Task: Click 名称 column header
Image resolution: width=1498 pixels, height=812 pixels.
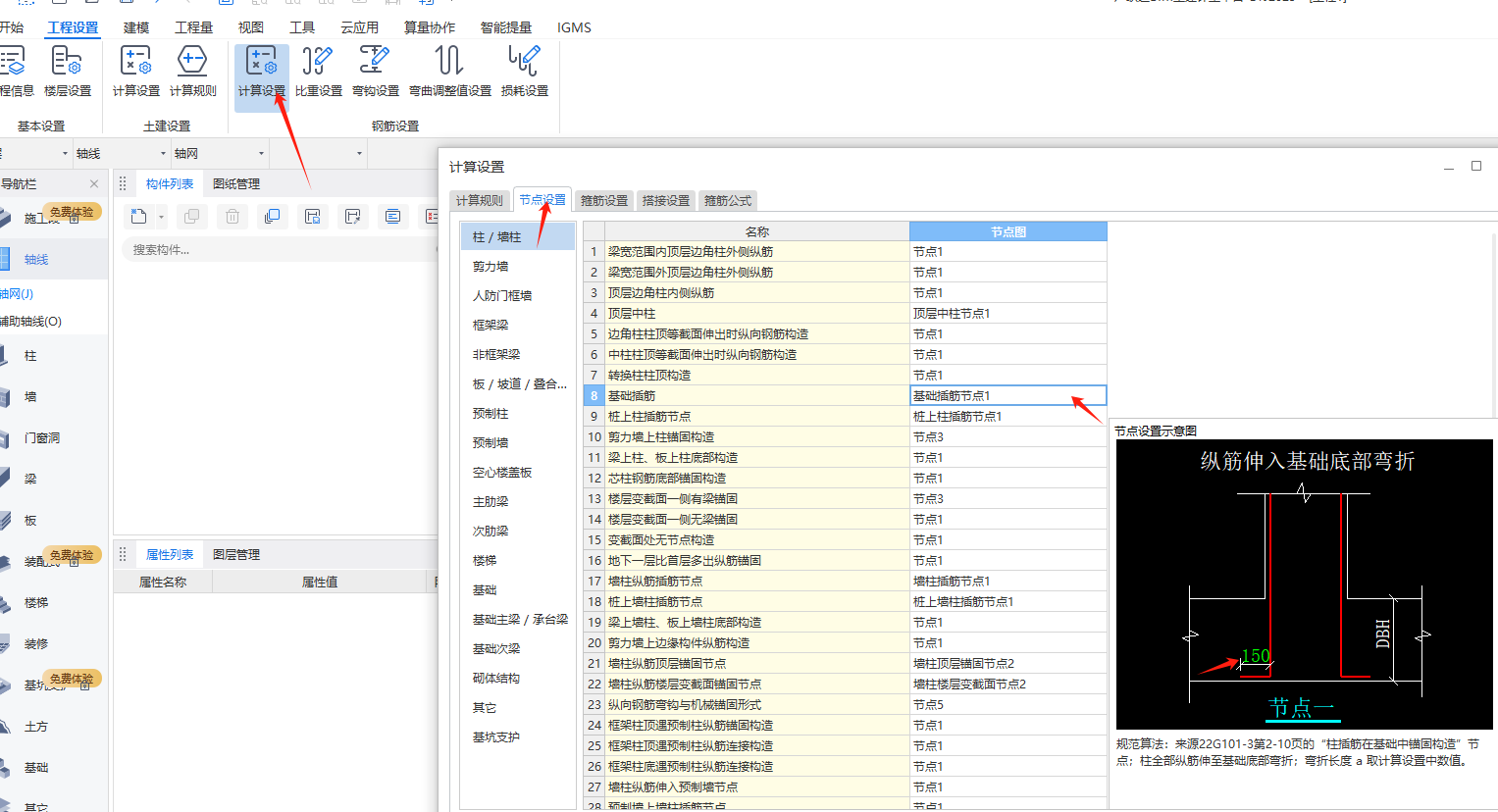Action: pyautogui.click(x=756, y=231)
